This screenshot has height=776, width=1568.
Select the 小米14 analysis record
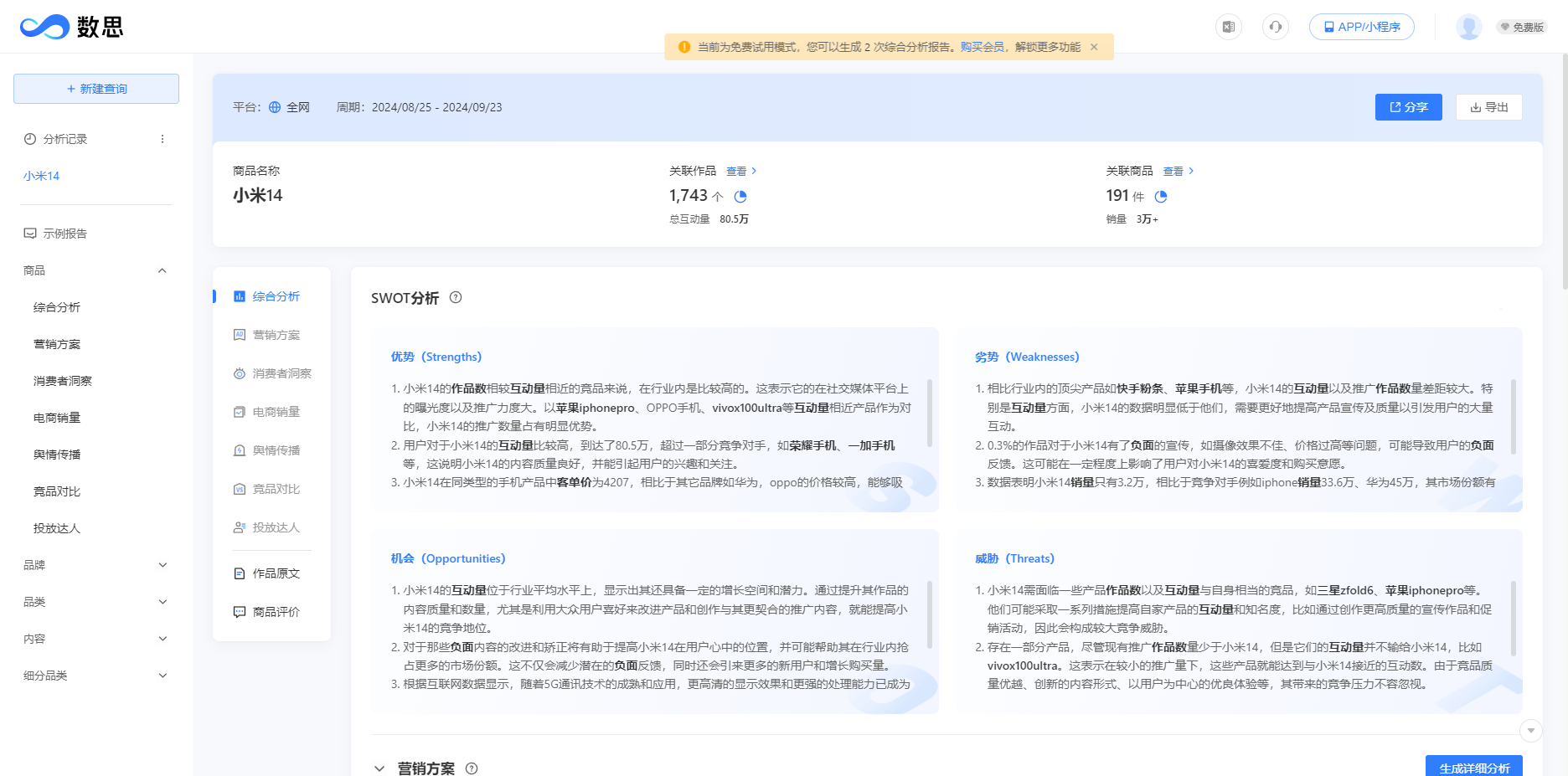pyautogui.click(x=42, y=176)
